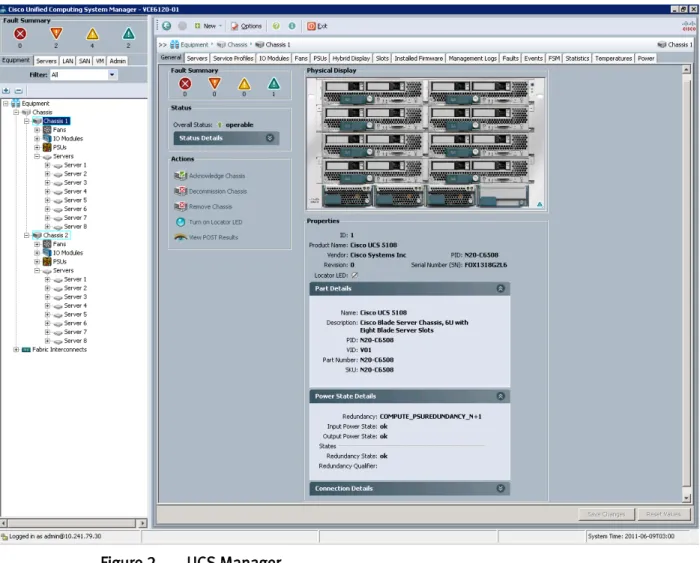
Task: Select Chassis 2 in the tree
Action: click(x=56, y=235)
